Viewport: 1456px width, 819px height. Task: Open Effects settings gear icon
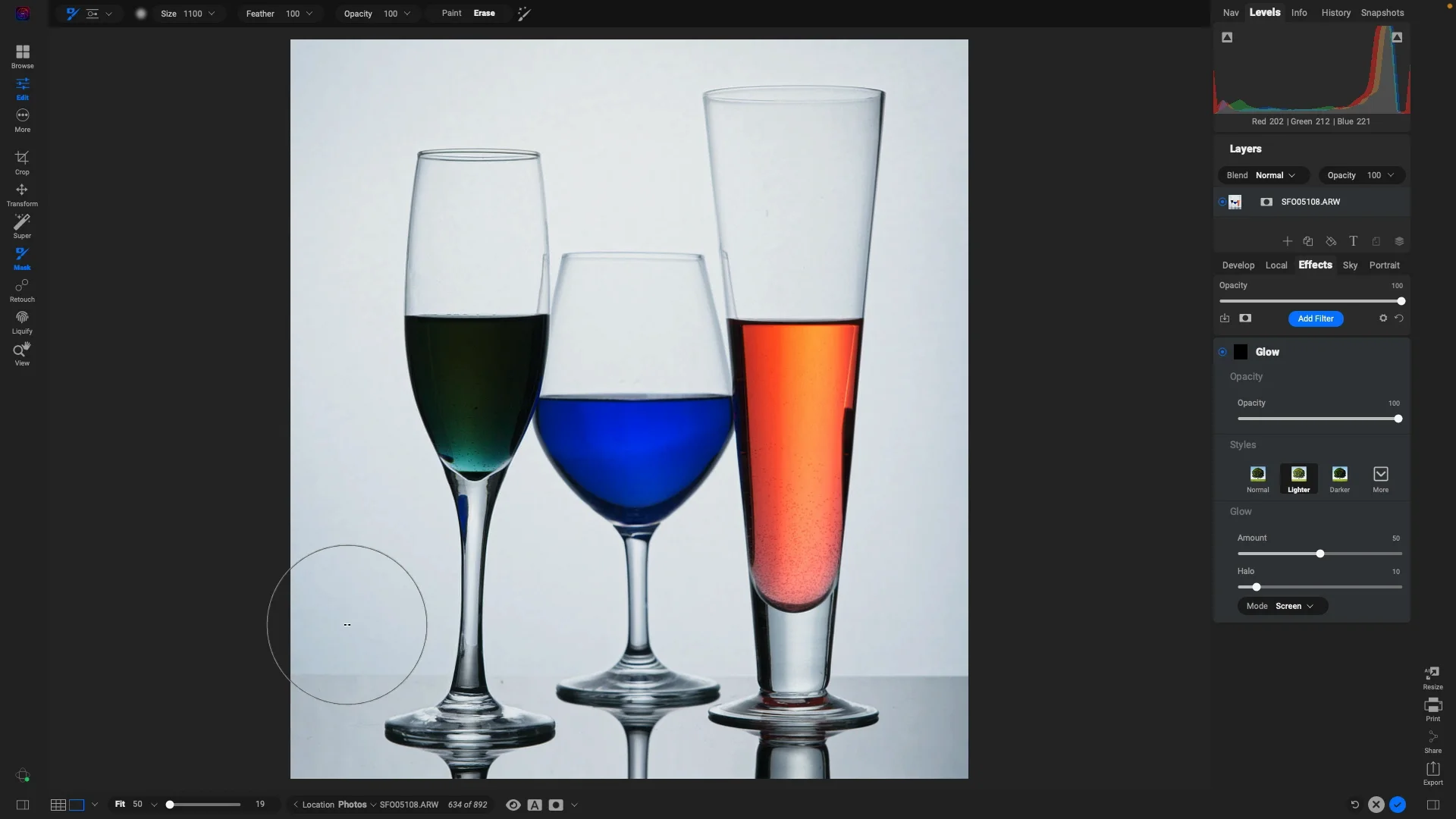click(1383, 318)
